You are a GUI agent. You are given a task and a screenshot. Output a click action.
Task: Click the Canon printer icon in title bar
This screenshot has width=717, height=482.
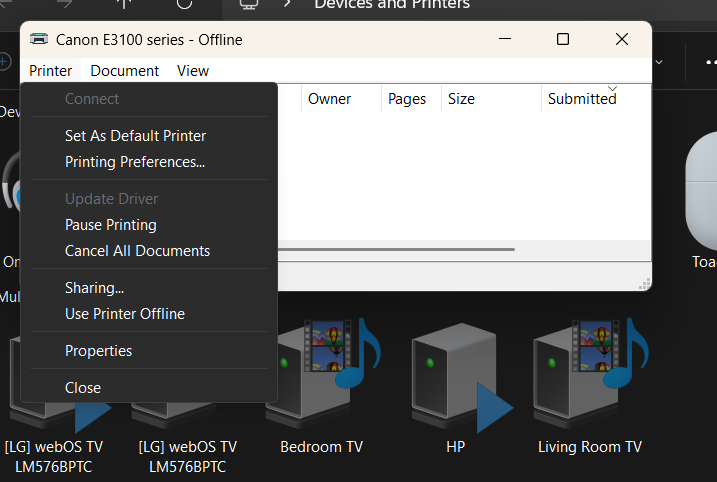pyautogui.click(x=39, y=39)
